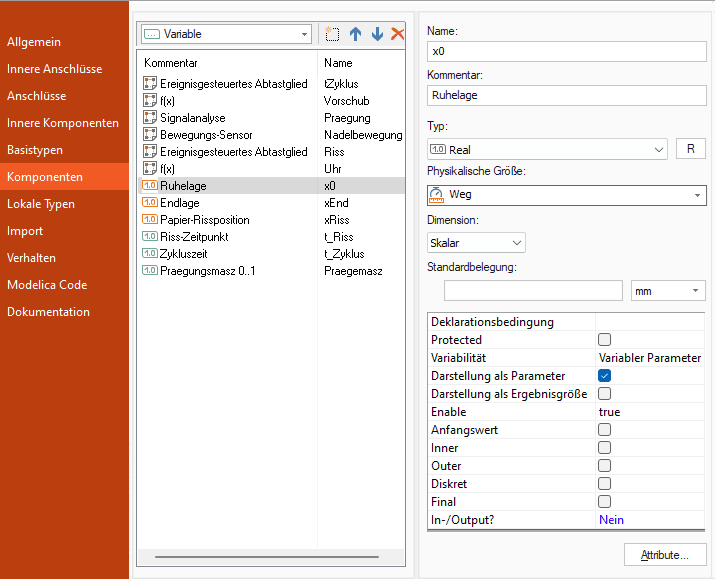Click the Endlage variable icon

pyautogui.click(x=150, y=203)
